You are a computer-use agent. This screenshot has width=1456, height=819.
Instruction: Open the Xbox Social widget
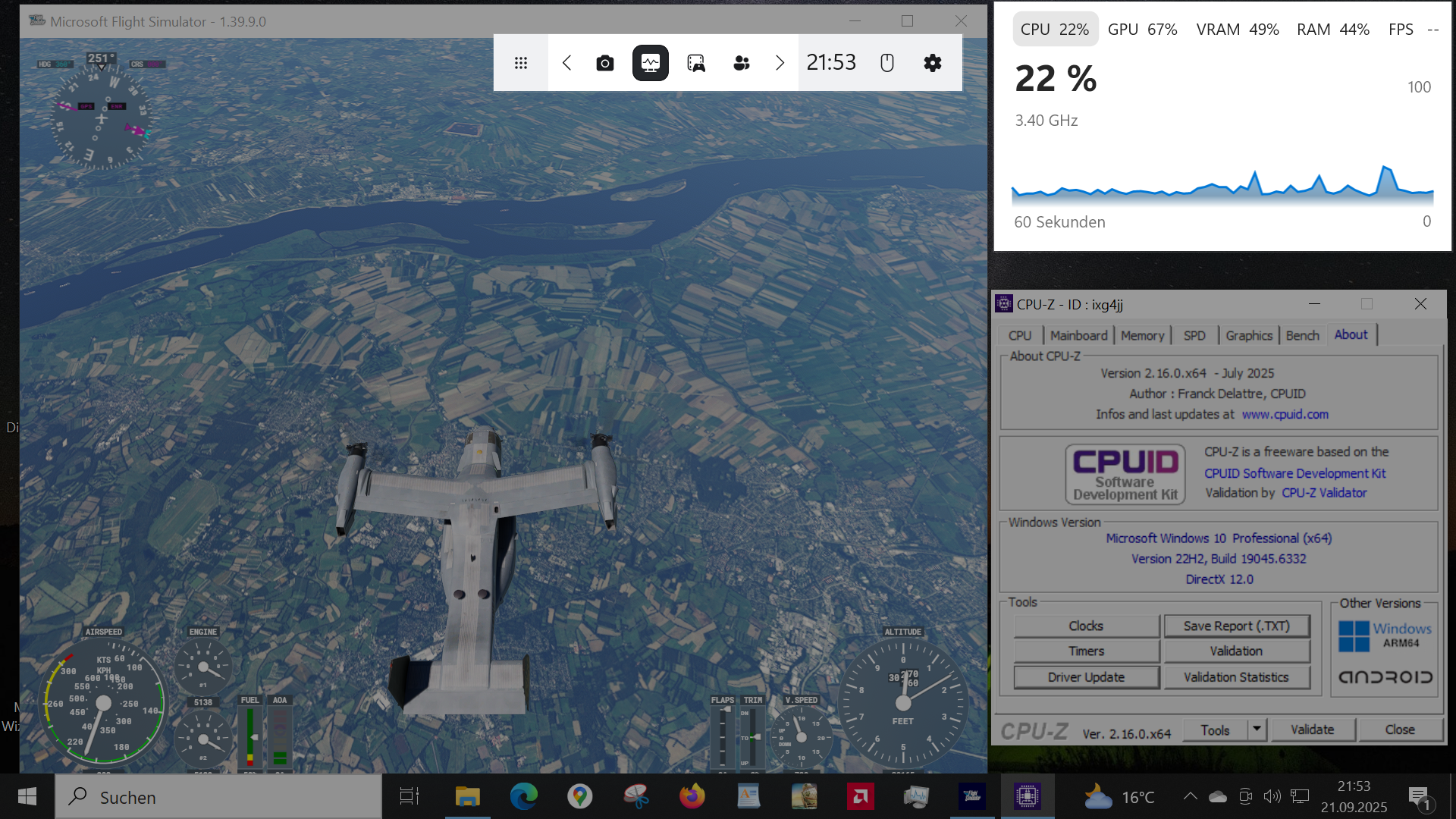point(742,62)
